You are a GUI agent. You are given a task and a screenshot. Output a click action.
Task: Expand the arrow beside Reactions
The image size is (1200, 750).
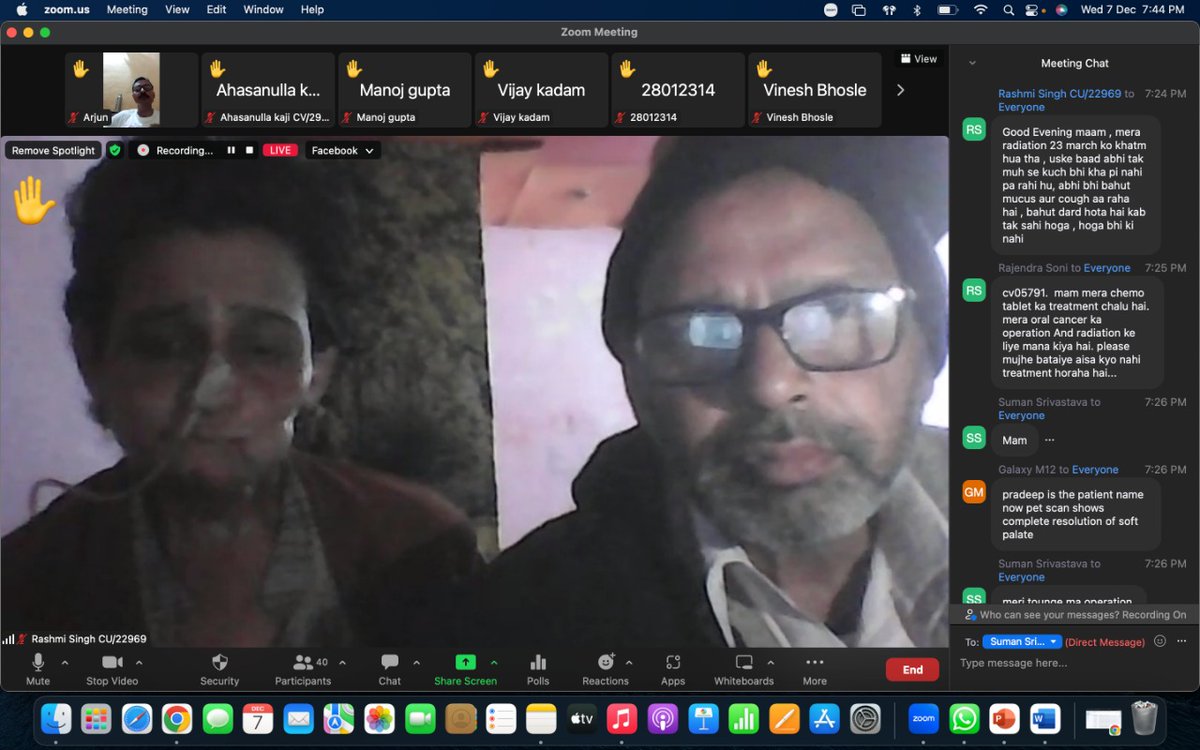pyautogui.click(x=629, y=662)
